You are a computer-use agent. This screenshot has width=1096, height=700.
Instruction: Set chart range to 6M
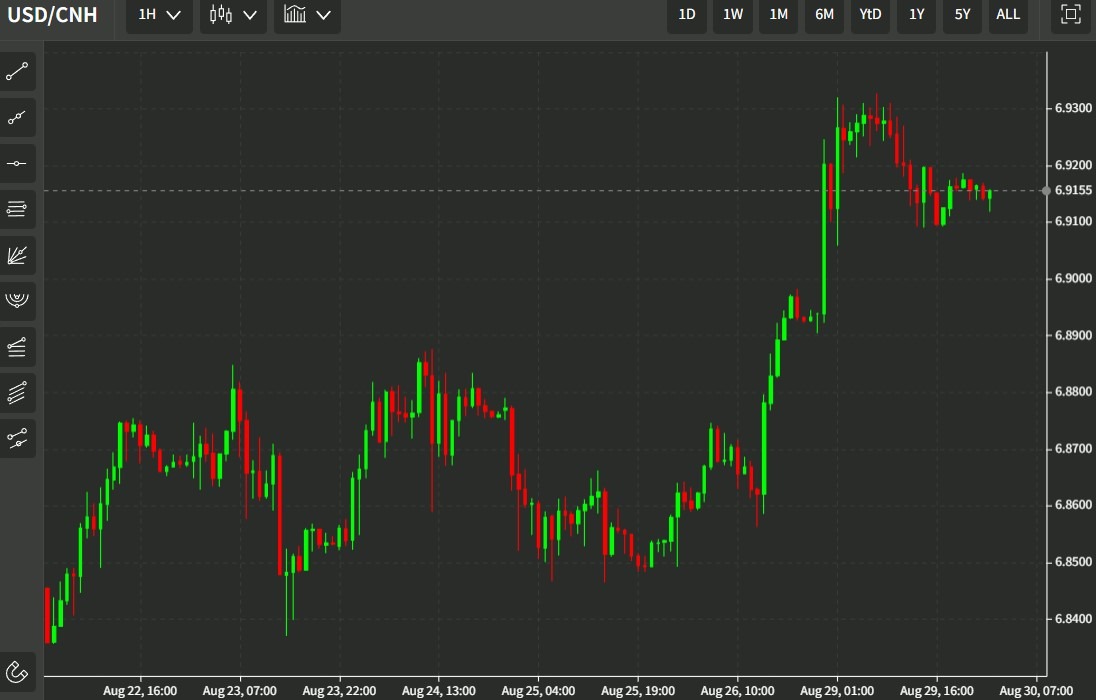tap(825, 15)
